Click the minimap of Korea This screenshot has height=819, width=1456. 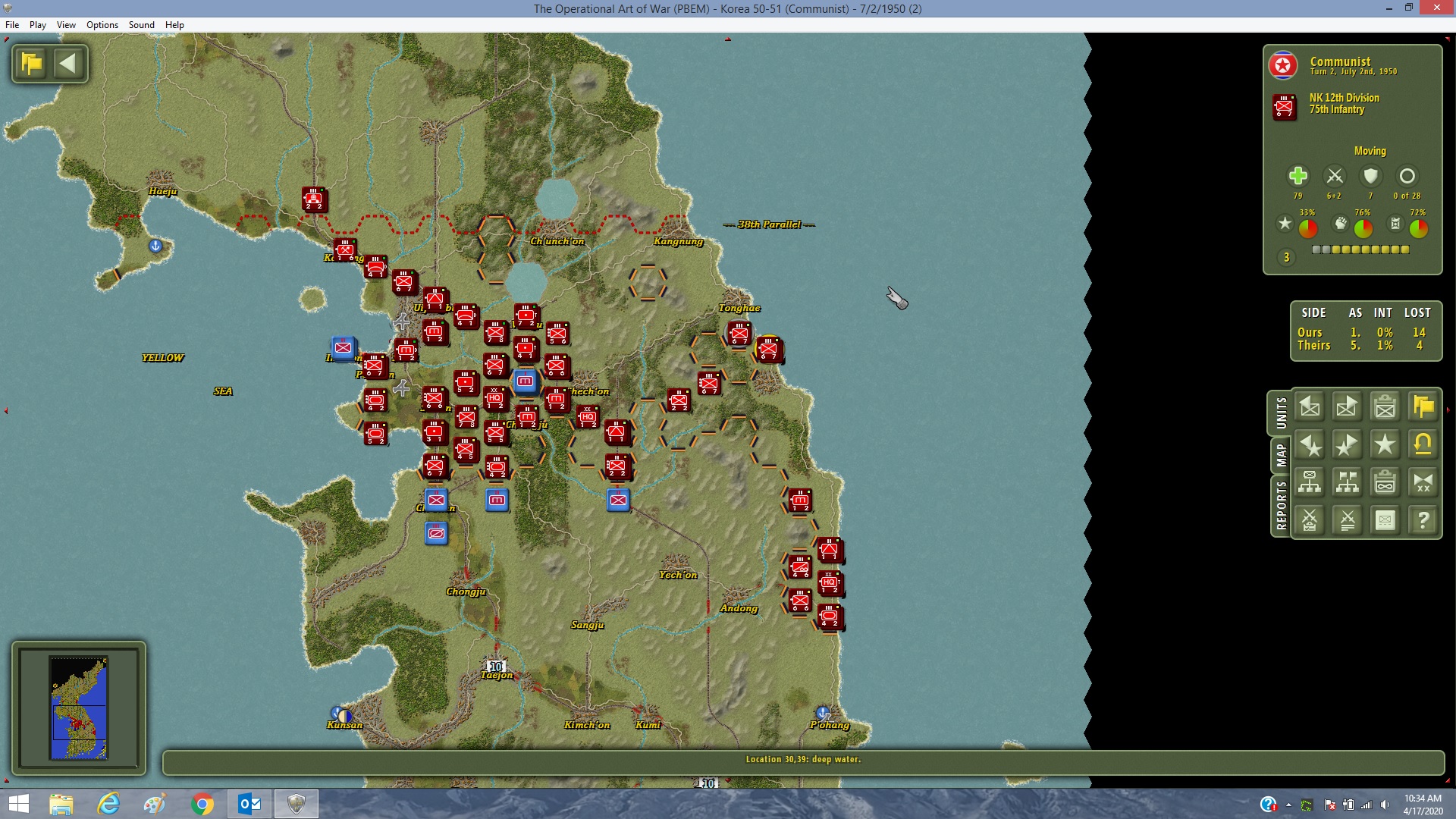pyautogui.click(x=79, y=708)
